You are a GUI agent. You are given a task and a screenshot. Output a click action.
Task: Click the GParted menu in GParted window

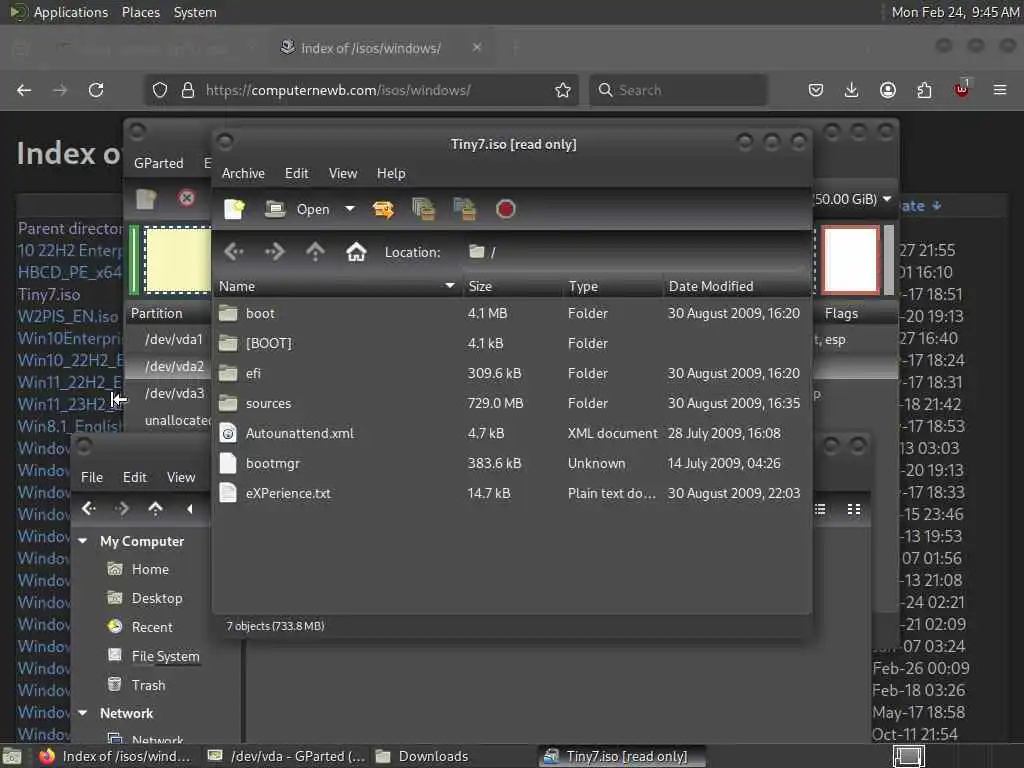[x=159, y=163]
